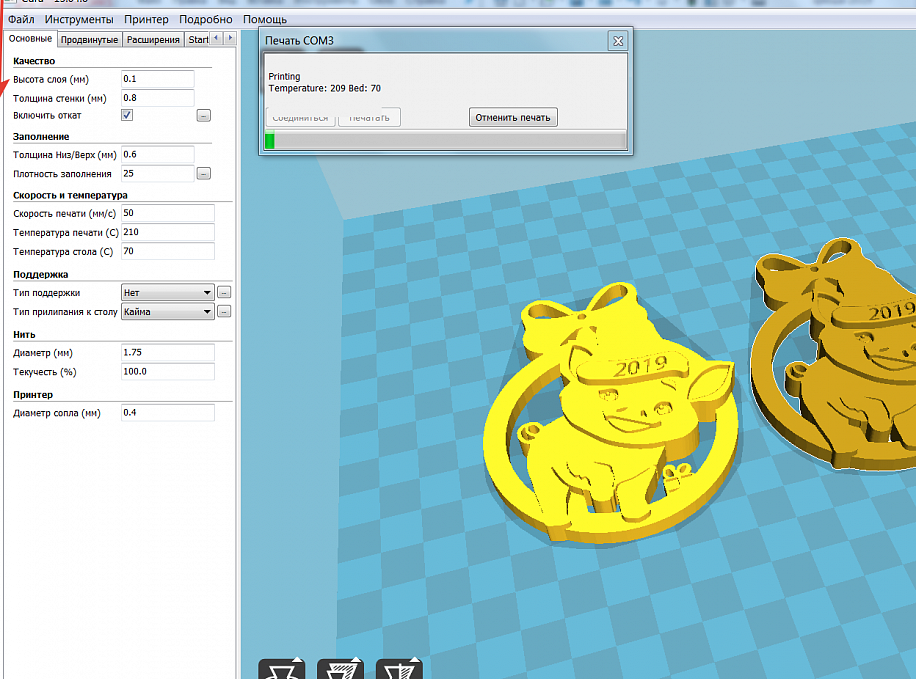
Task: Click the Принтер section heading in settings
Action: pos(33,394)
